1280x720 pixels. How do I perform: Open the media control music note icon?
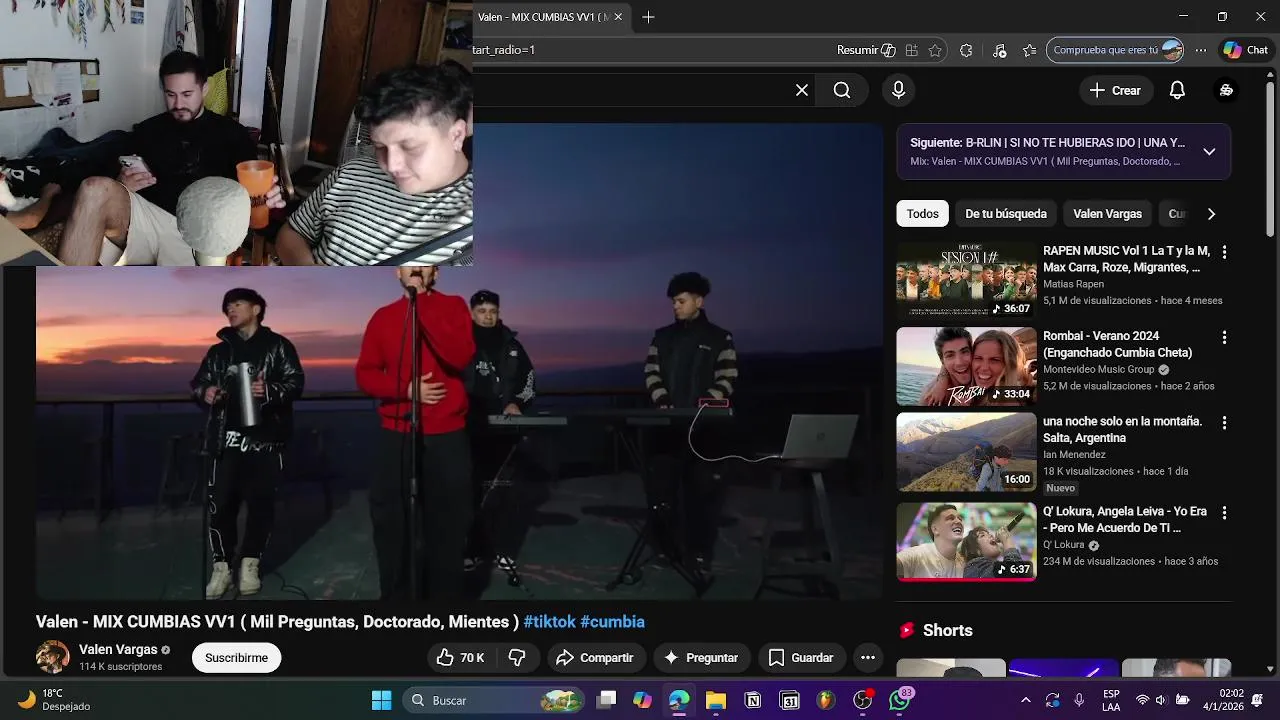tap(999, 50)
